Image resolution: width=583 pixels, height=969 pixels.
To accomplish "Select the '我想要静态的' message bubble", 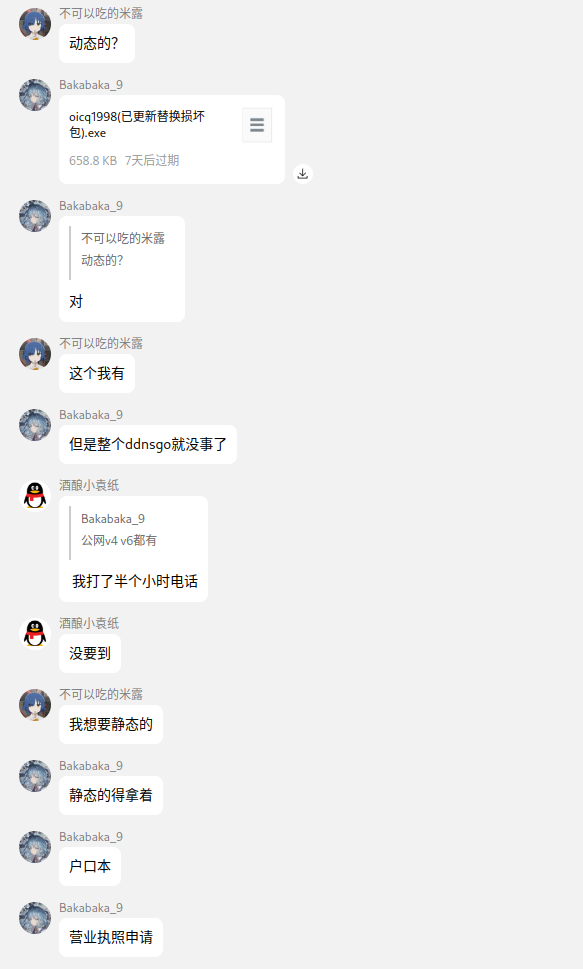I will (111, 724).
